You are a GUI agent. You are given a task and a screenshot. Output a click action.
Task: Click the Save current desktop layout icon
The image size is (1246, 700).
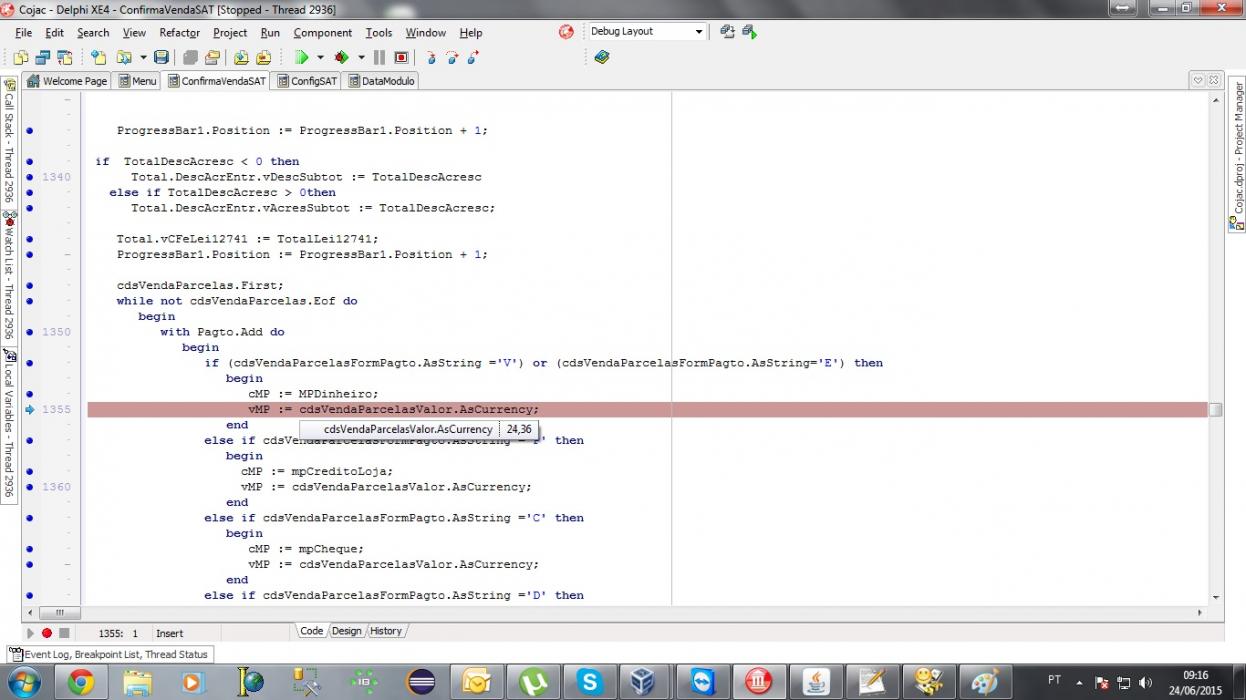pyautogui.click(x=727, y=32)
